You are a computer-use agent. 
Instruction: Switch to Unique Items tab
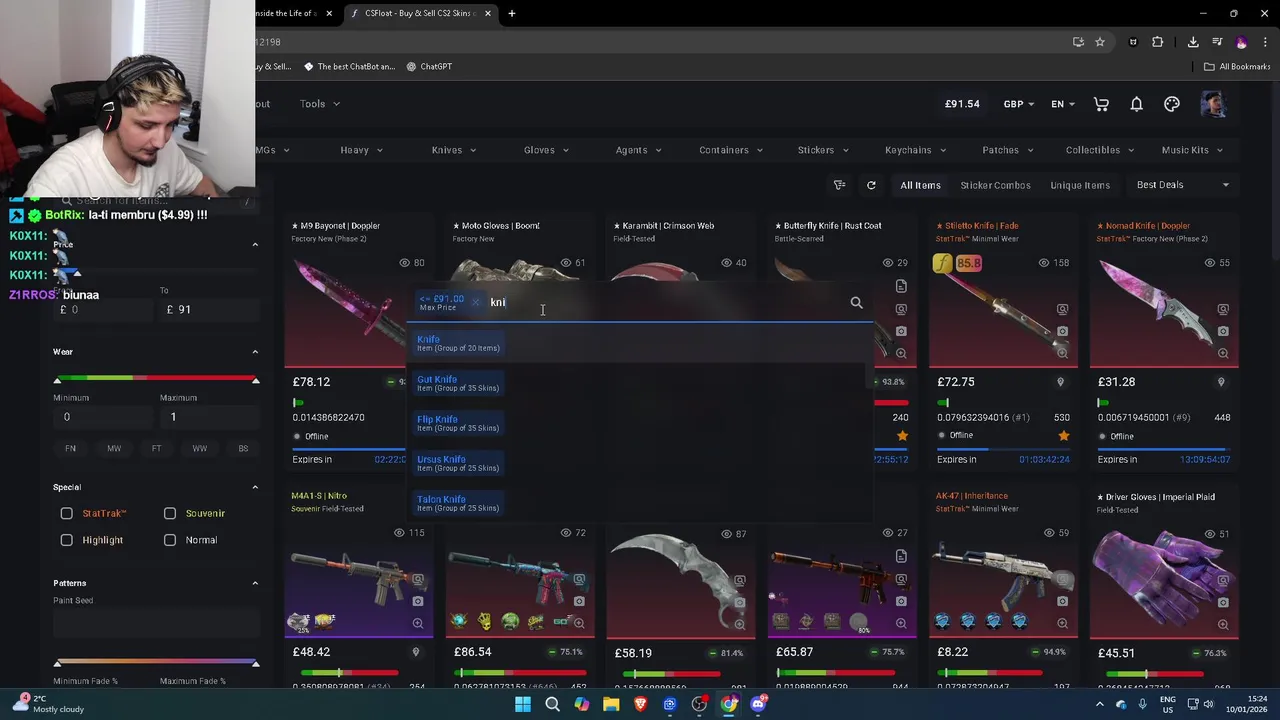pos(1080,185)
